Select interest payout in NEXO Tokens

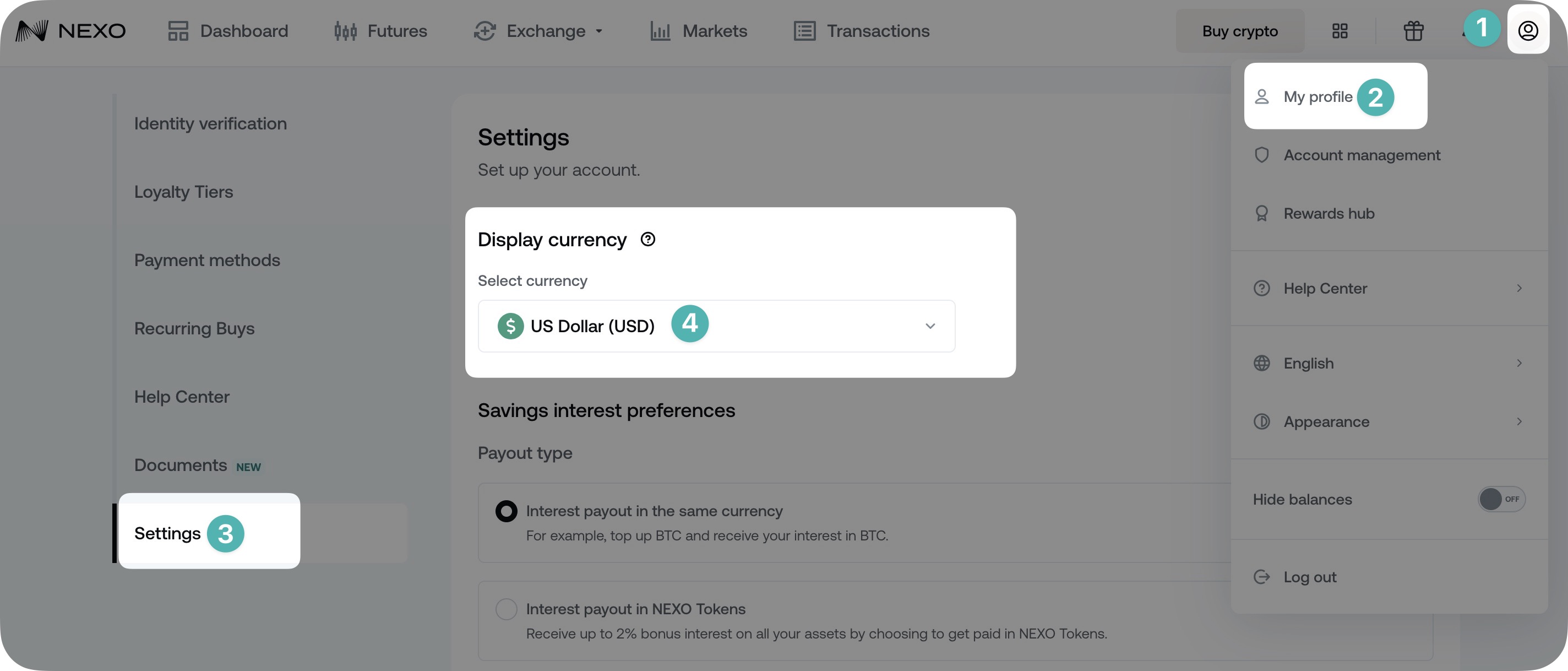pos(506,609)
